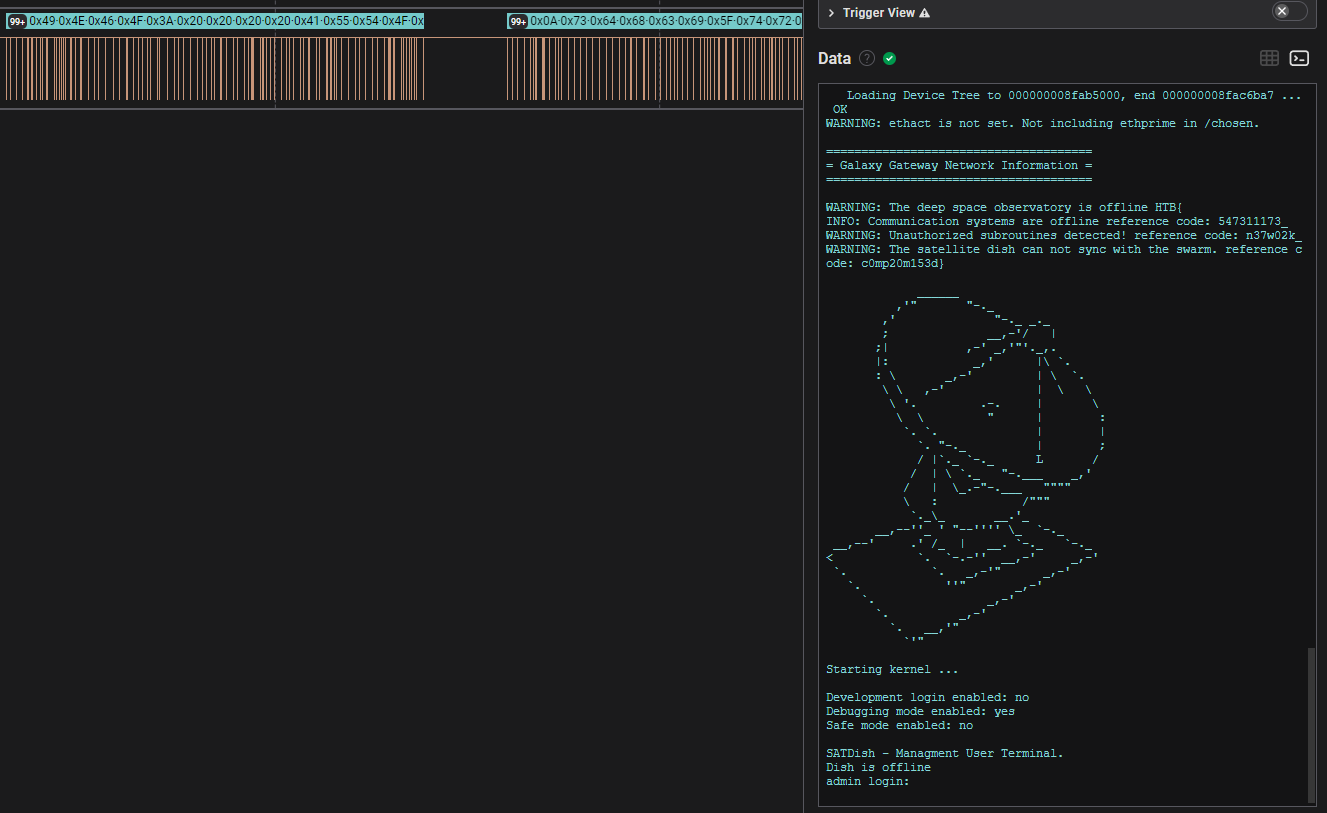Click the Trigger View warning triangle icon
The width and height of the screenshot is (1327, 813).
924,13
